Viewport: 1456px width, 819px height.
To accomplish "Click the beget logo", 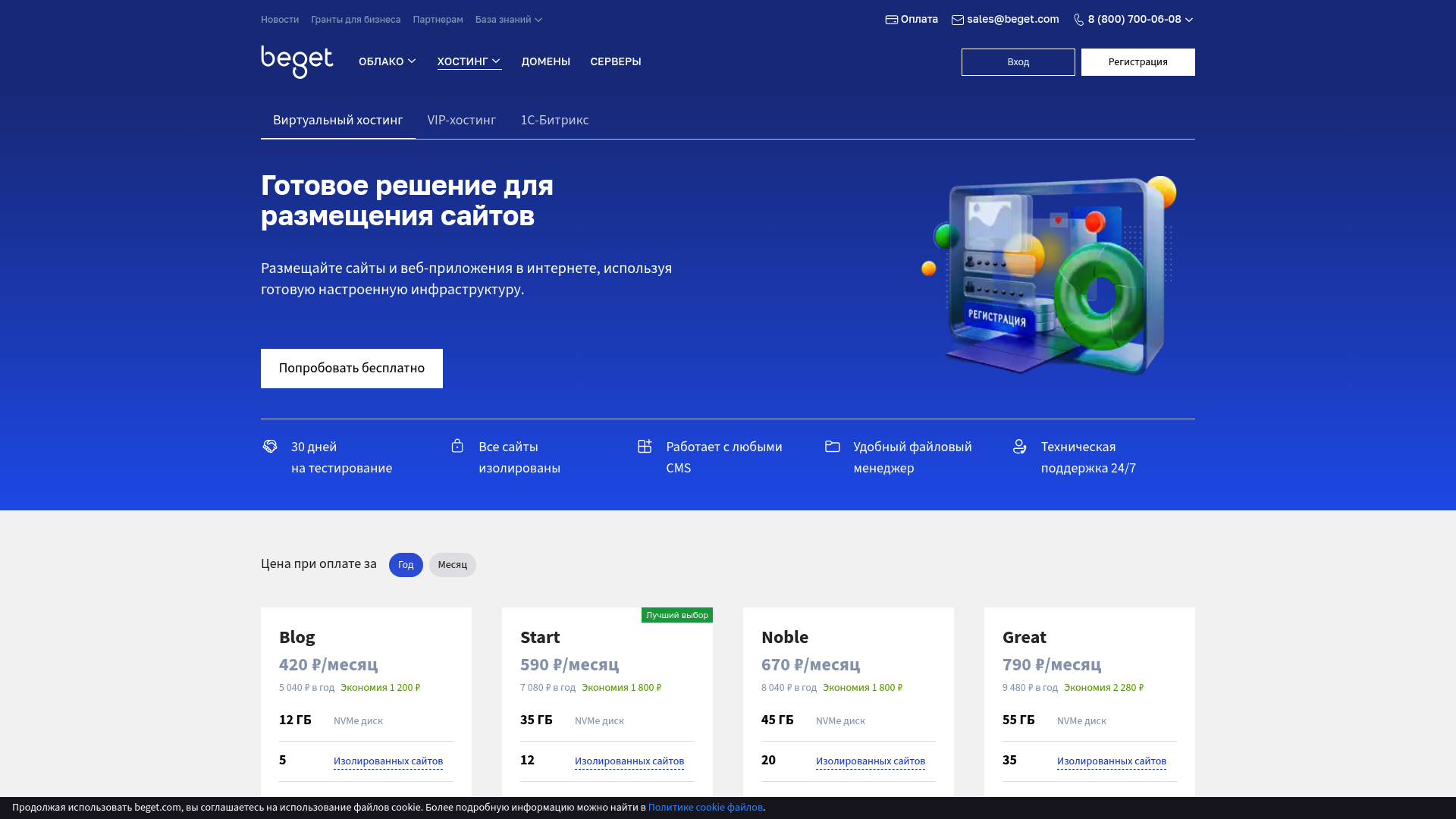I will pyautogui.click(x=297, y=61).
